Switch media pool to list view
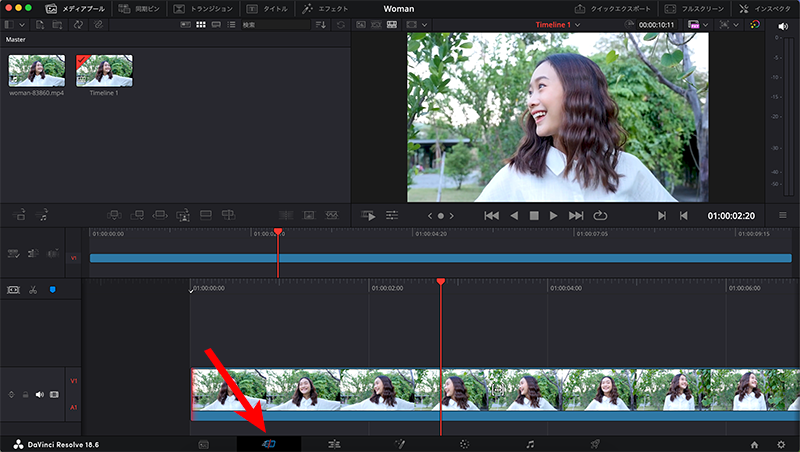800x452 pixels. point(231,24)
